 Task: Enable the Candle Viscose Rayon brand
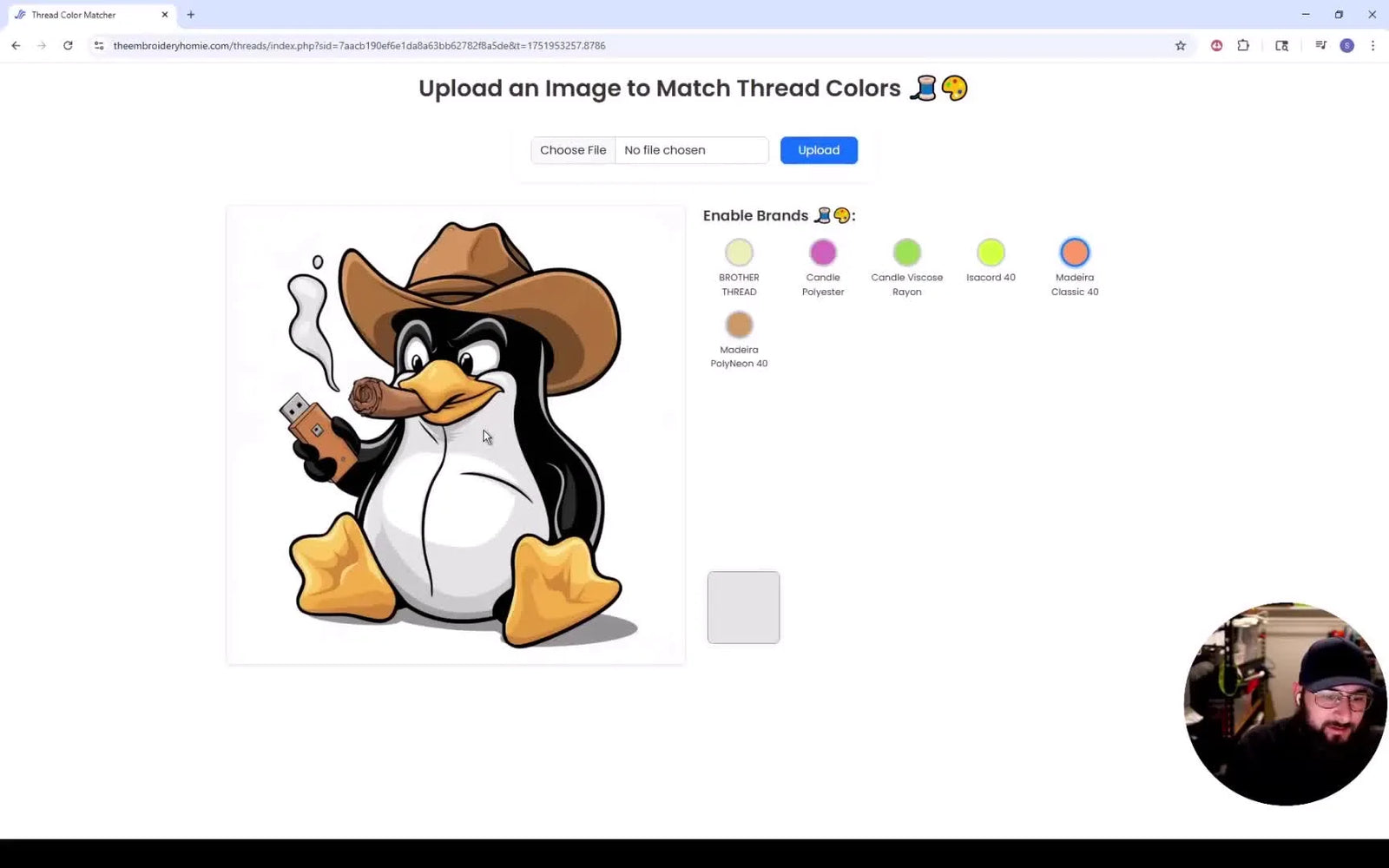pos(906,253)
